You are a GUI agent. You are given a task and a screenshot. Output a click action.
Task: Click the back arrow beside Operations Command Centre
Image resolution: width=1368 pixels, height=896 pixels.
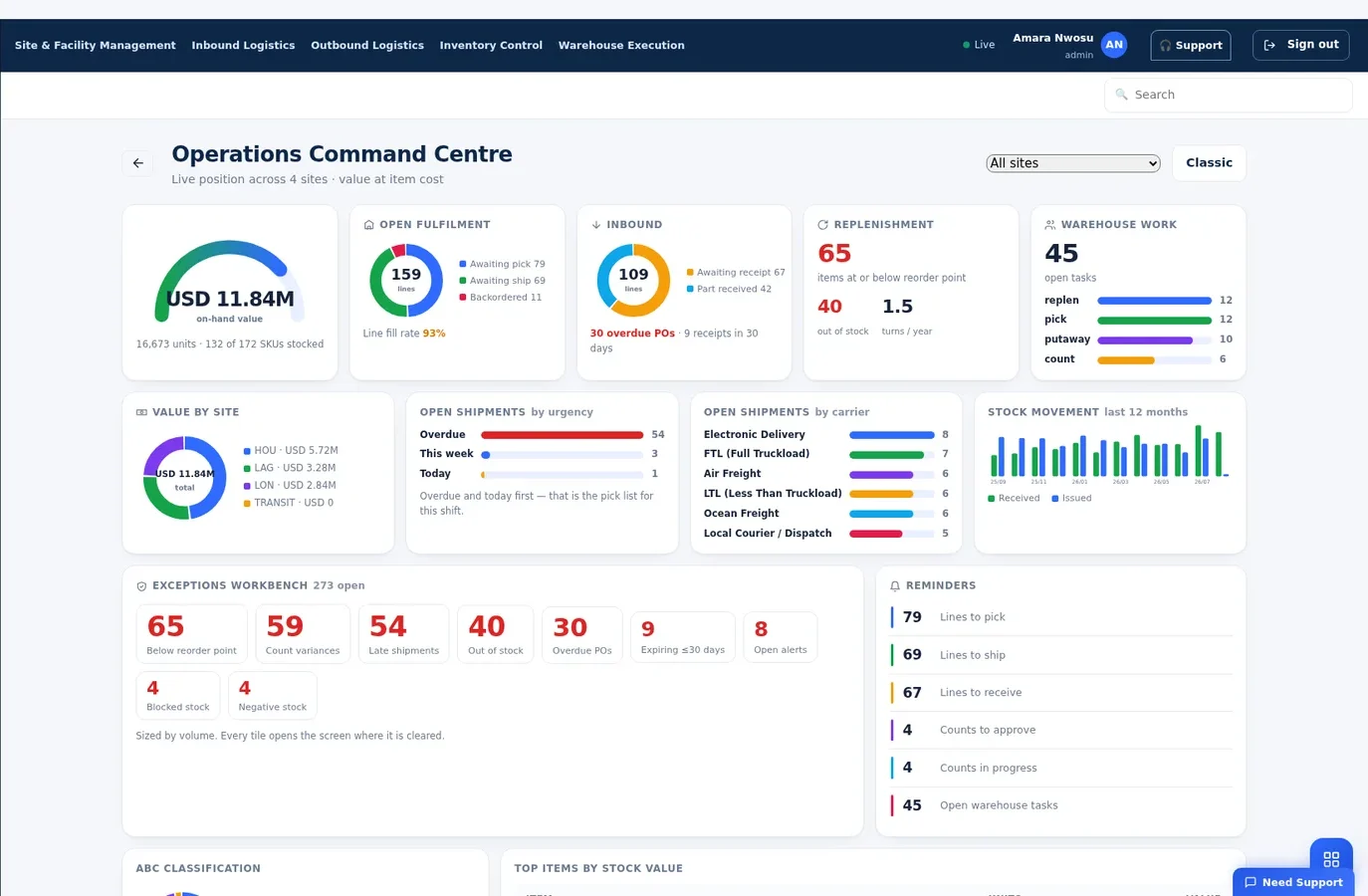coord(138,163)
